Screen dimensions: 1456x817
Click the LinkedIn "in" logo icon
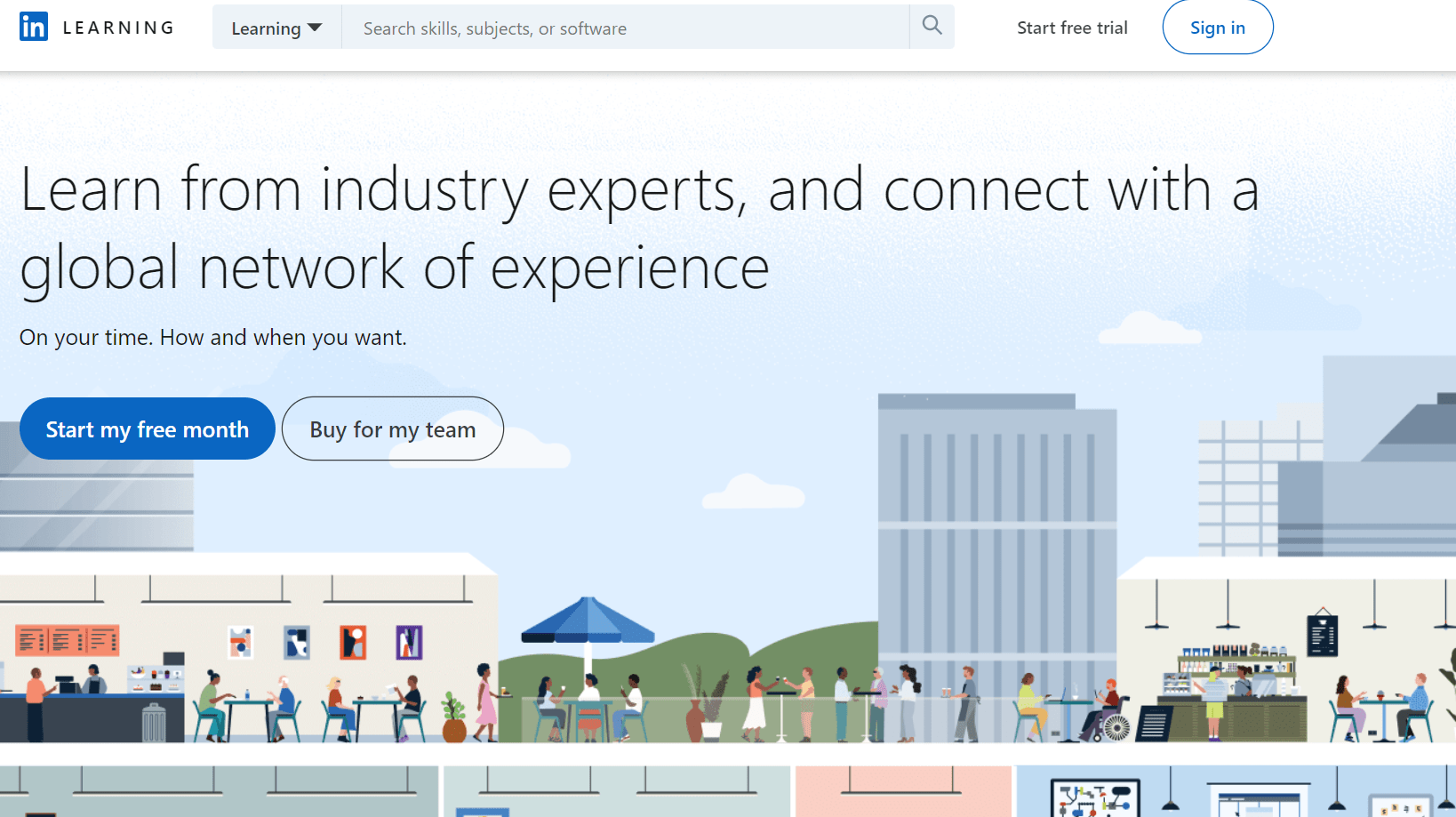coord(33,27)
